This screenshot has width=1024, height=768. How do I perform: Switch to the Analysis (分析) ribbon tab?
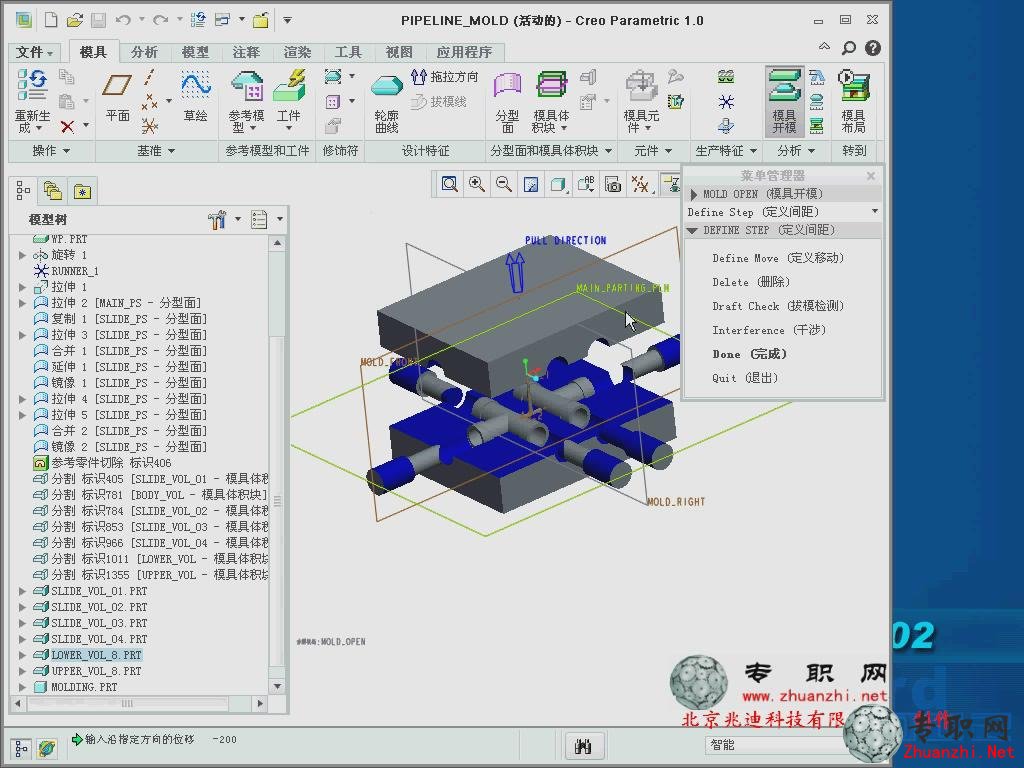[x=144, y=52]
